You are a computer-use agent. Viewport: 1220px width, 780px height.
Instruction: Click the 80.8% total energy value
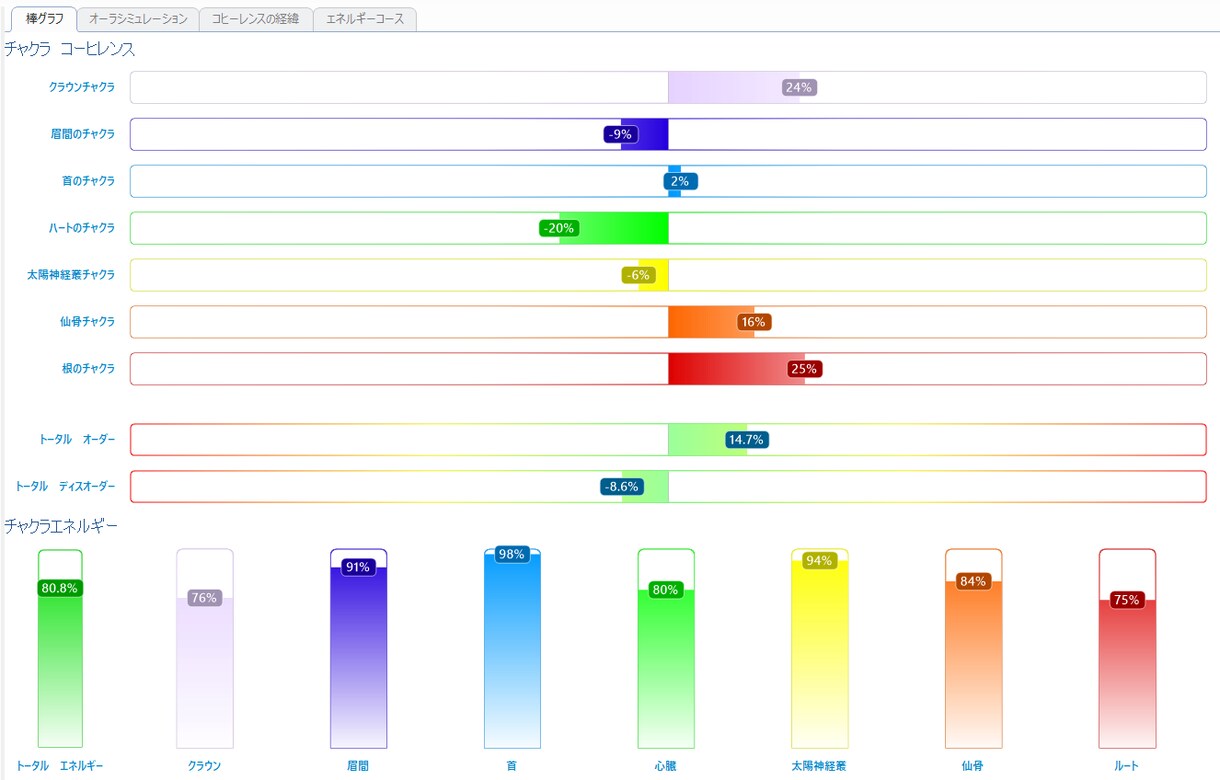click(60, 588)
